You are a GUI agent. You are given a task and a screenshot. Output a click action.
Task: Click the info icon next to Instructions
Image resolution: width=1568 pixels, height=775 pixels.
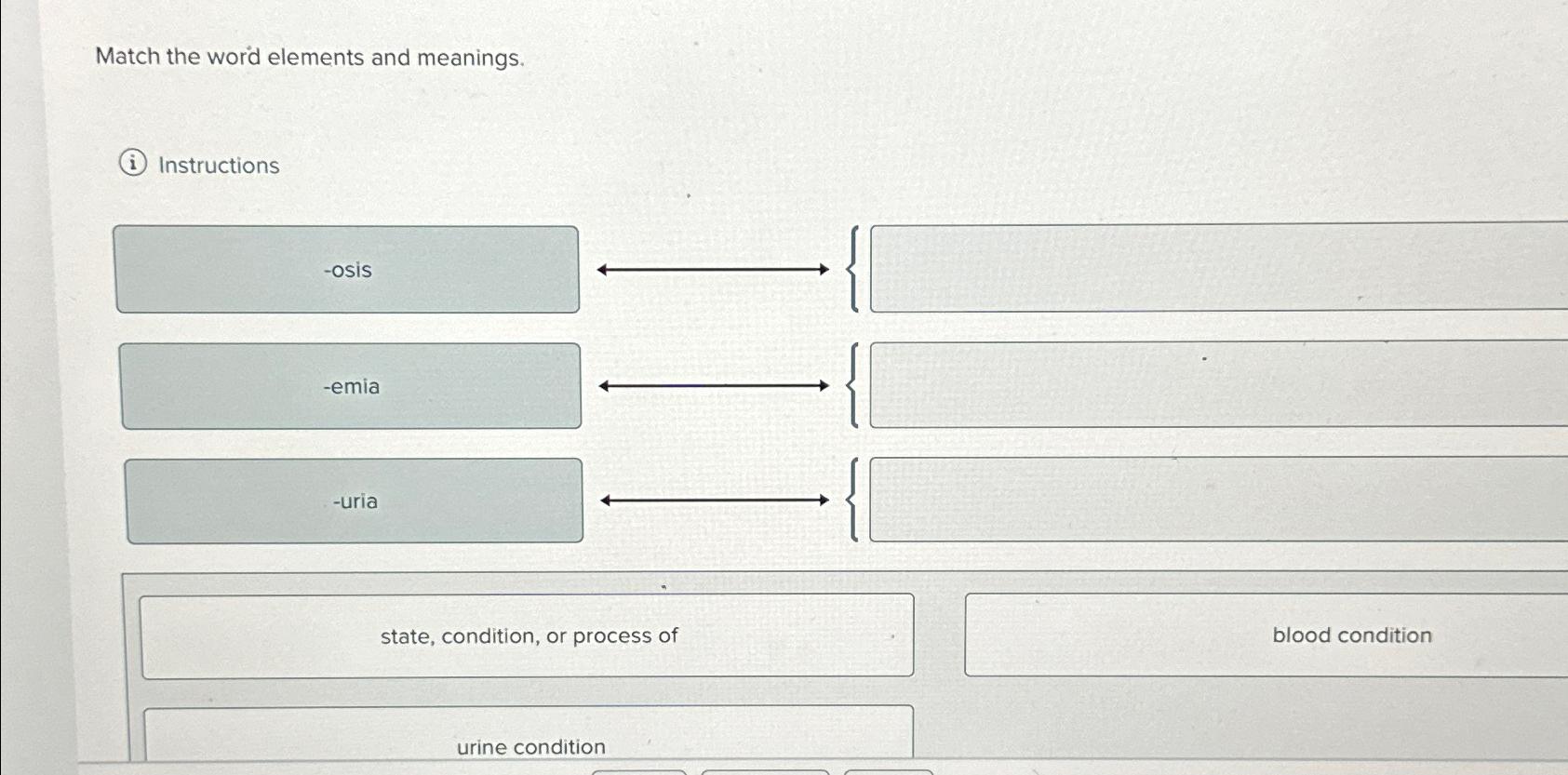[x=133, y=166]
